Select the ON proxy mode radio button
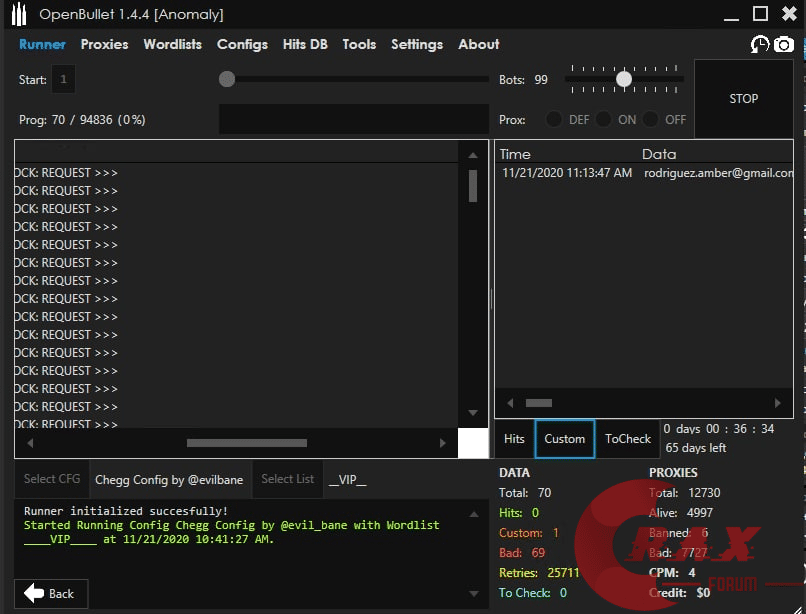Screen dimensions: 806x614 603,119
